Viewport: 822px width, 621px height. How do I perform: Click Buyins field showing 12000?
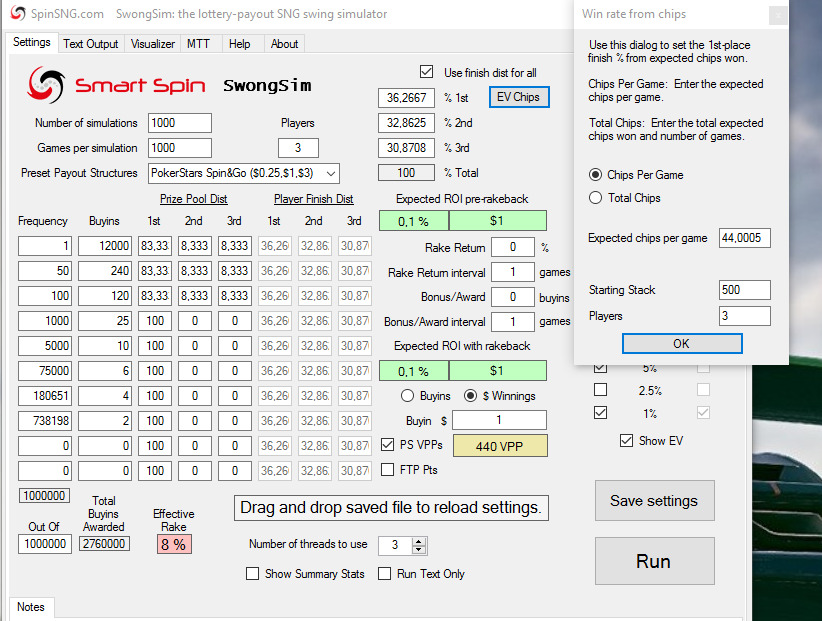(x=105, y=246)
